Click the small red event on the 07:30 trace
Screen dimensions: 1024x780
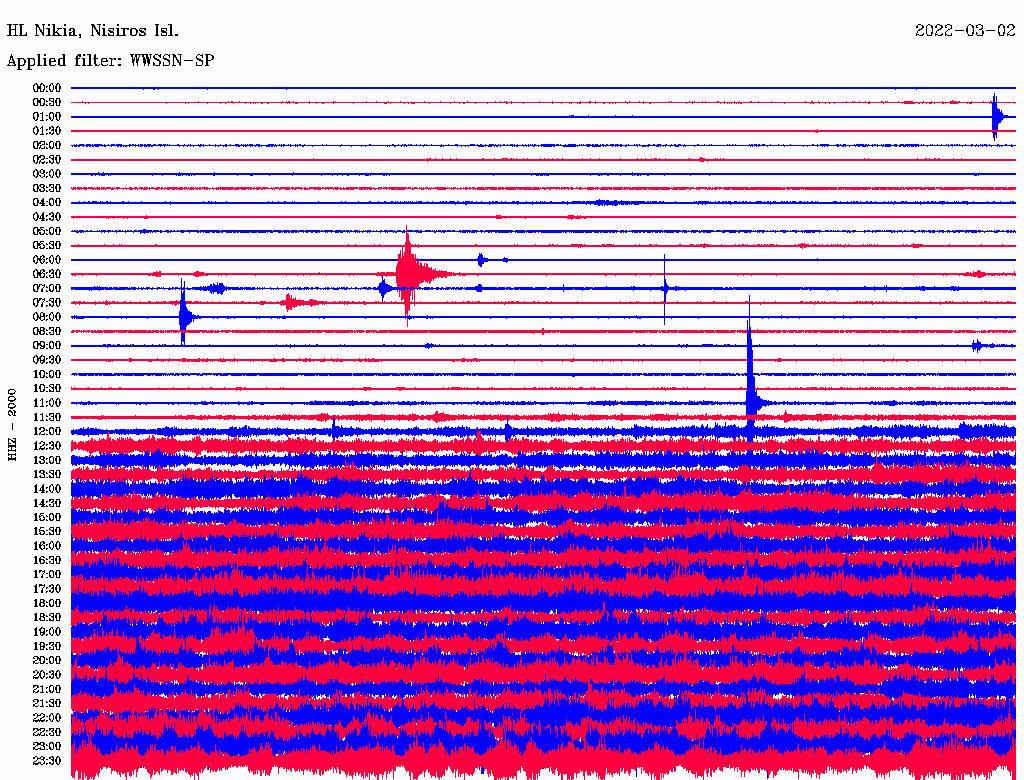292,302
